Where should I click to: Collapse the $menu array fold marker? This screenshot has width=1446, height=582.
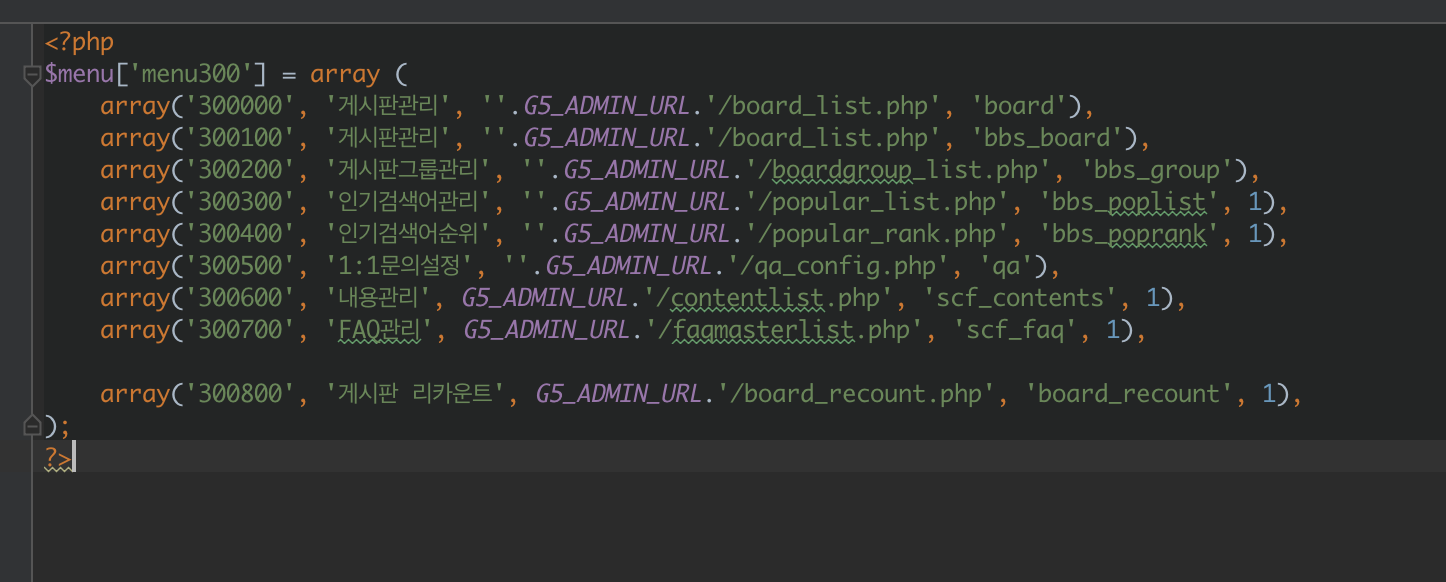[x=32, y=75]
